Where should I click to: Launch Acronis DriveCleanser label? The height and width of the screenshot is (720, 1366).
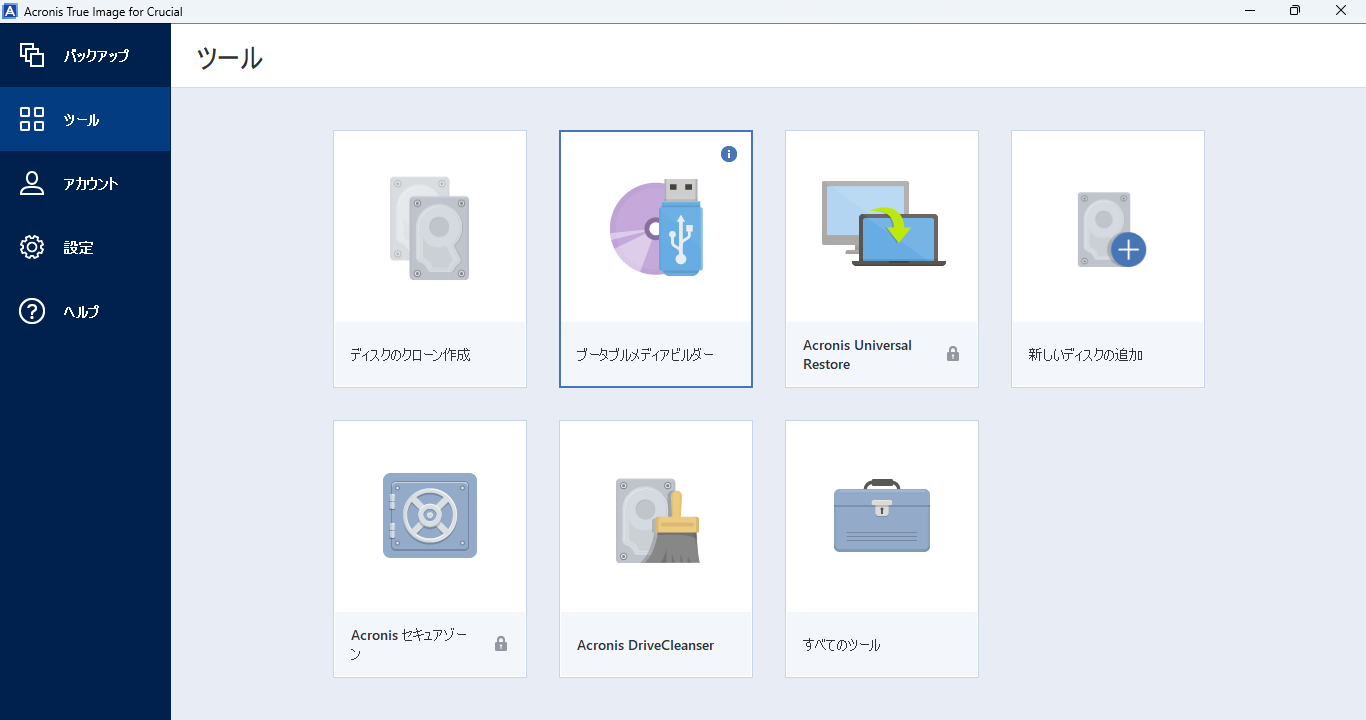pyautogui.click(x=645, y=645)
